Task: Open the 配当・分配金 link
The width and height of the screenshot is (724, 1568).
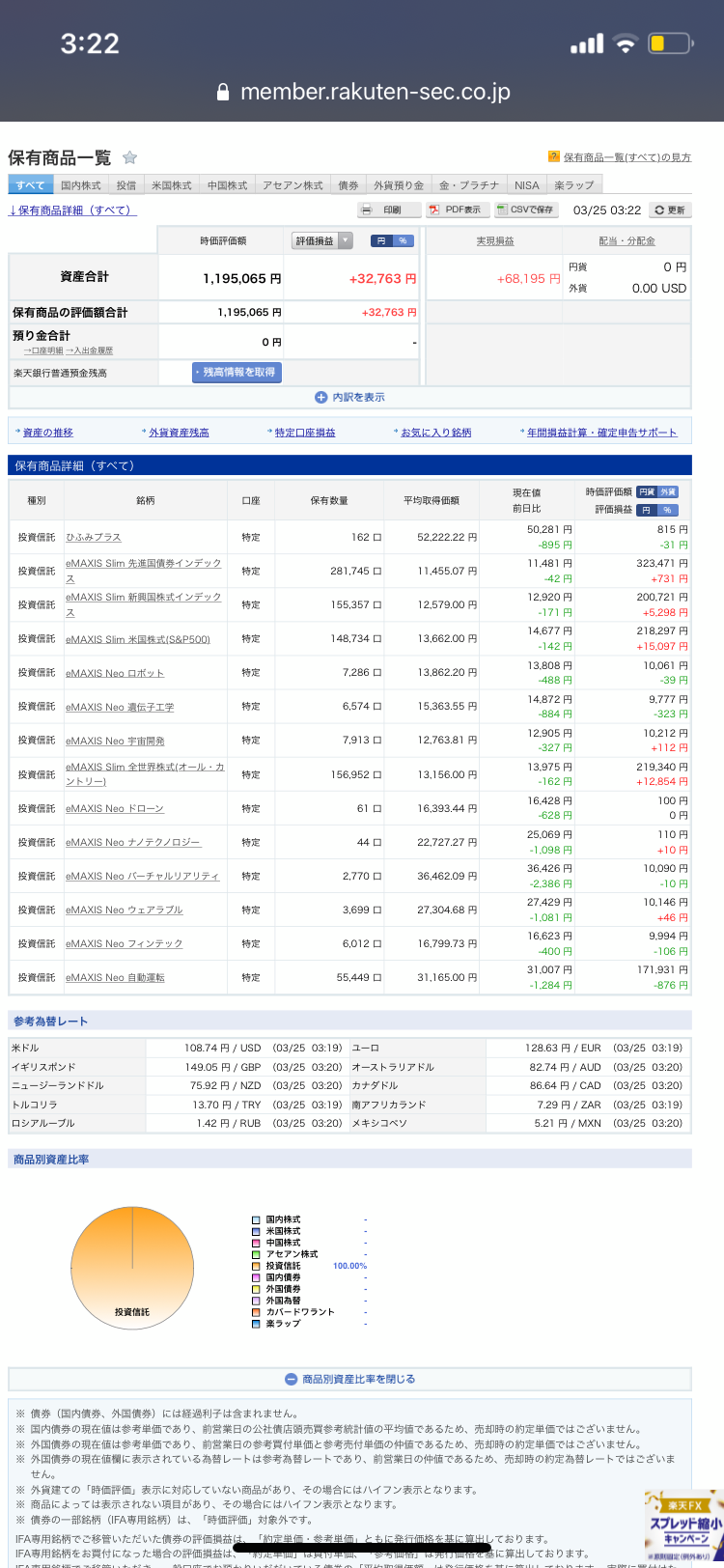Action: click(x=627, y=241)
